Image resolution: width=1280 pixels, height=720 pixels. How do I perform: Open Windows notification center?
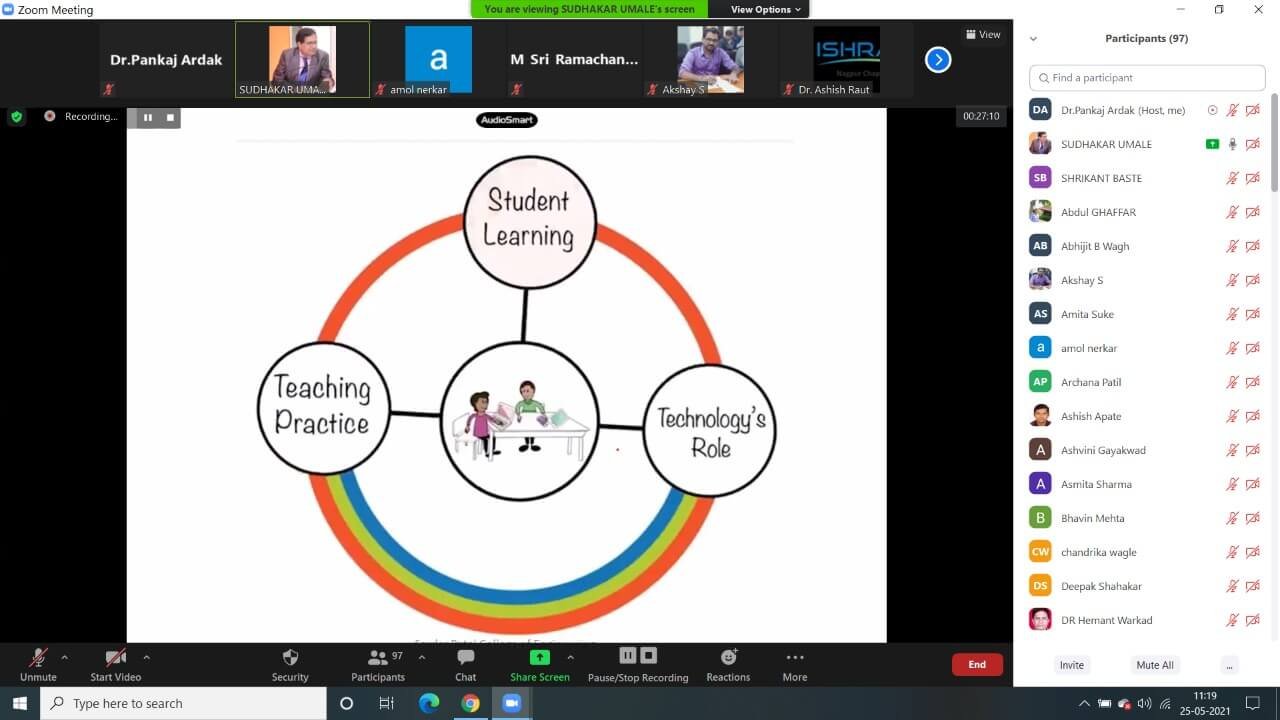(x=1253, y=703)
